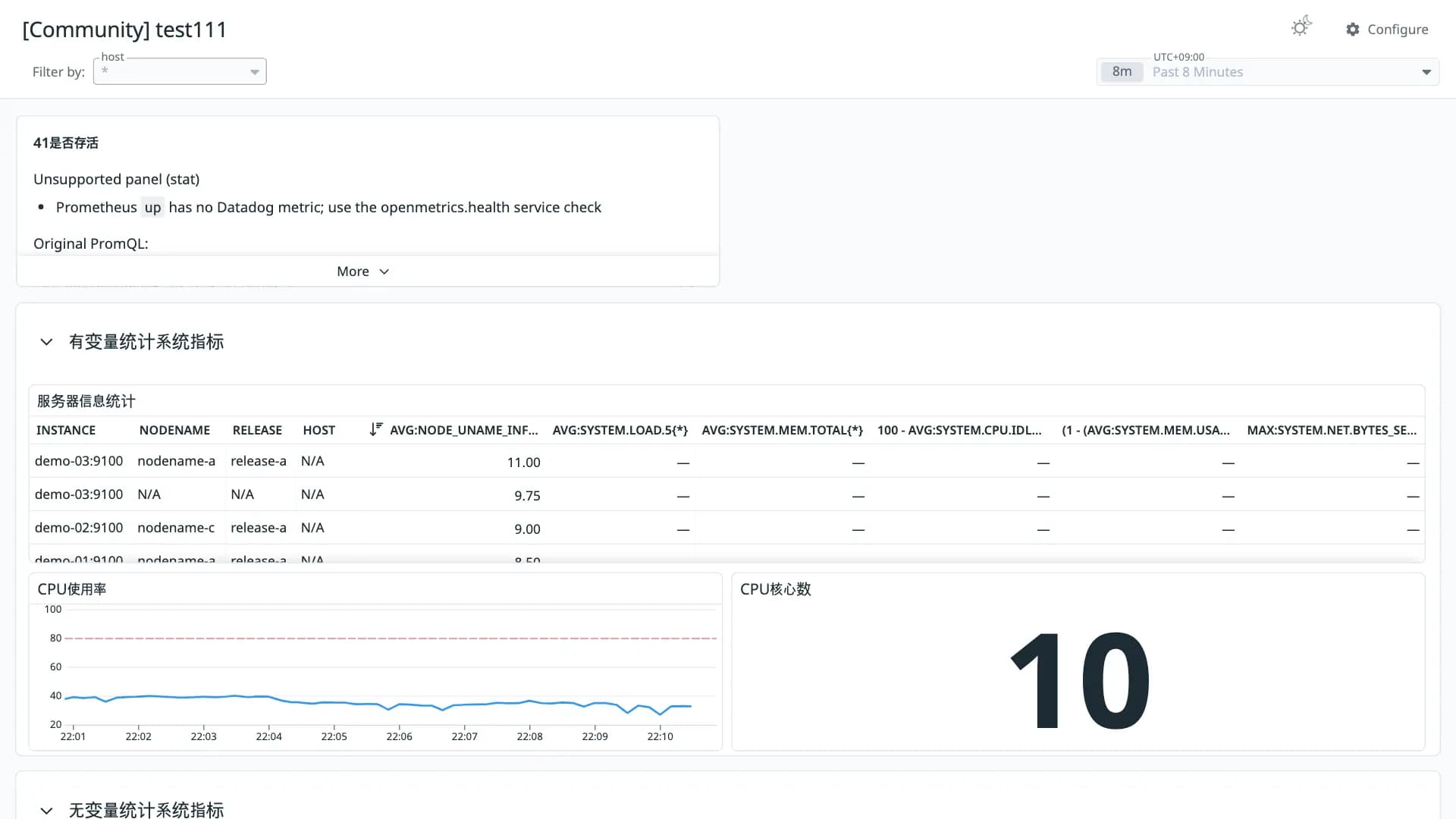Click the 9.75 value cell
This screenshot has width=1456, height=819.
point(527,496)
